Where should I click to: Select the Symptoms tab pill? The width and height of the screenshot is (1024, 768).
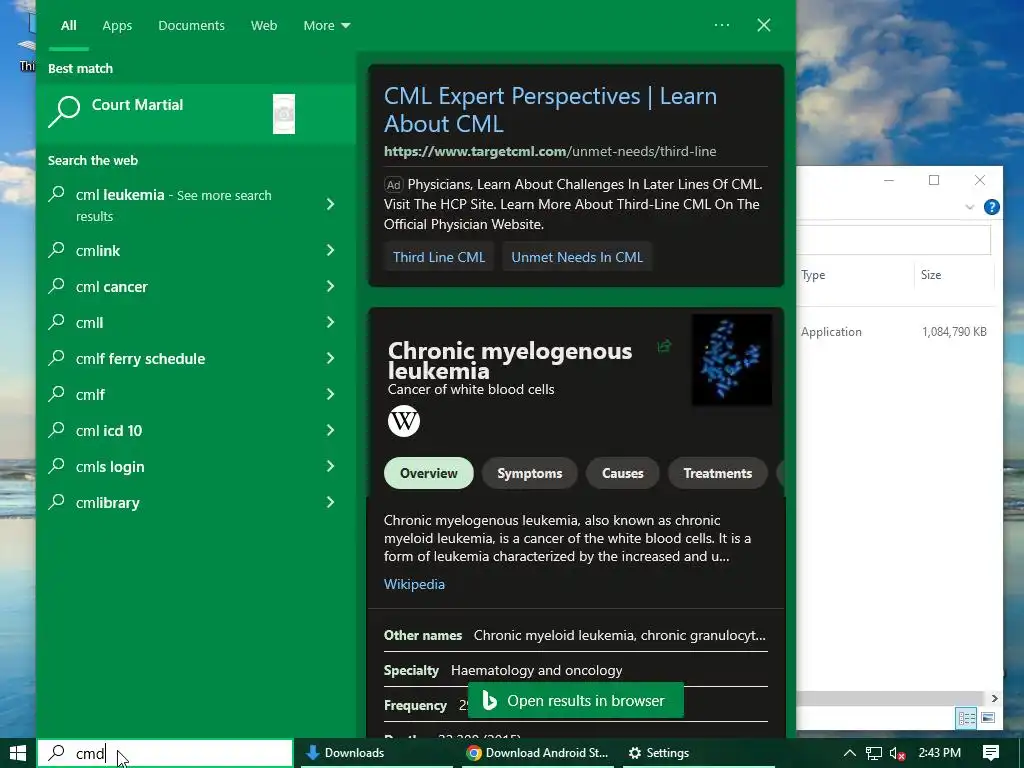point(530,473)
